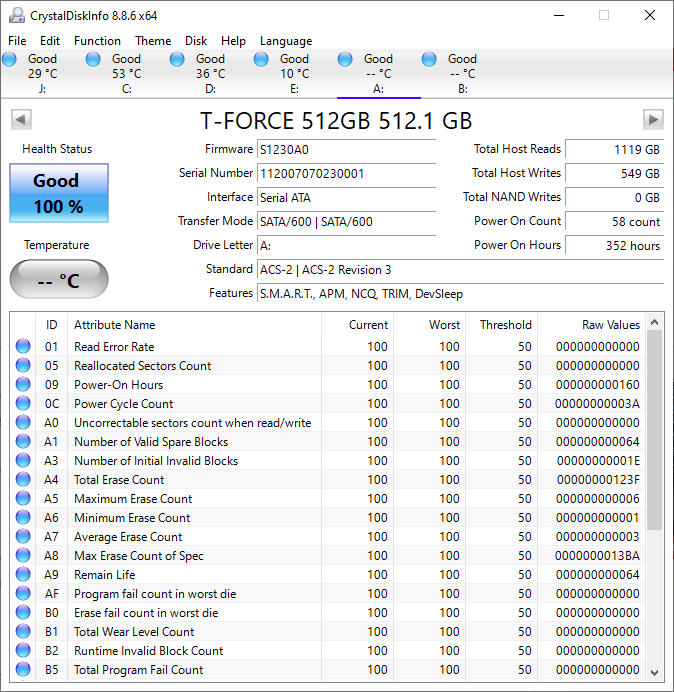Open the Function menu
The width and height of the screenshot is (674, 692).
[97, 41]
